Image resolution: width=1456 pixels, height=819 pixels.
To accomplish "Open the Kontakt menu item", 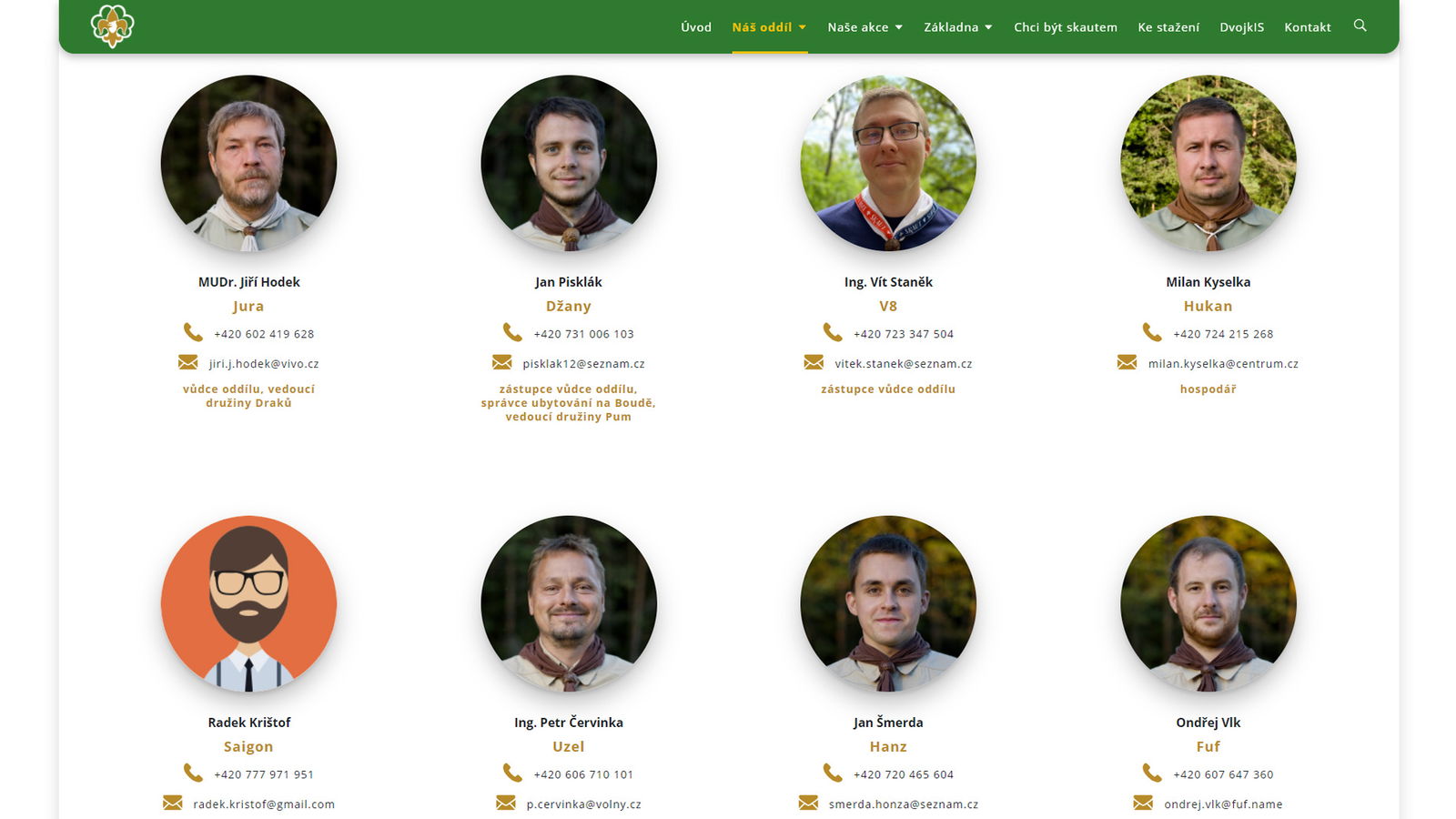I will (x=1308, y=27).
